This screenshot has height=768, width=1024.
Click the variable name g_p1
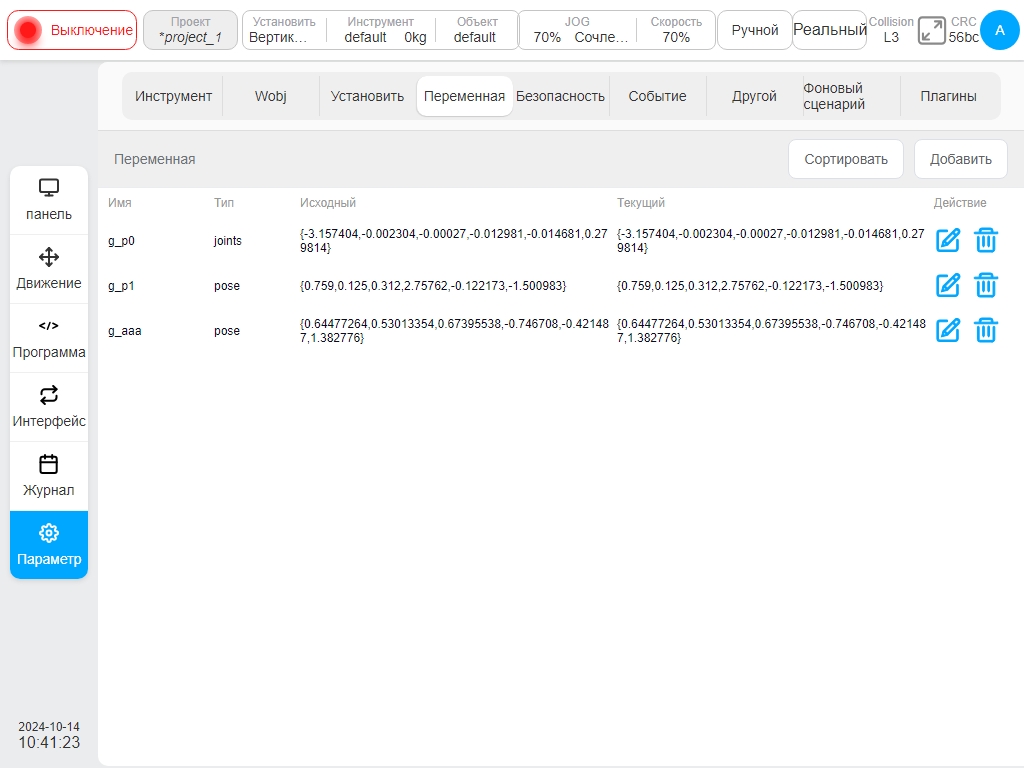(121, 285)
